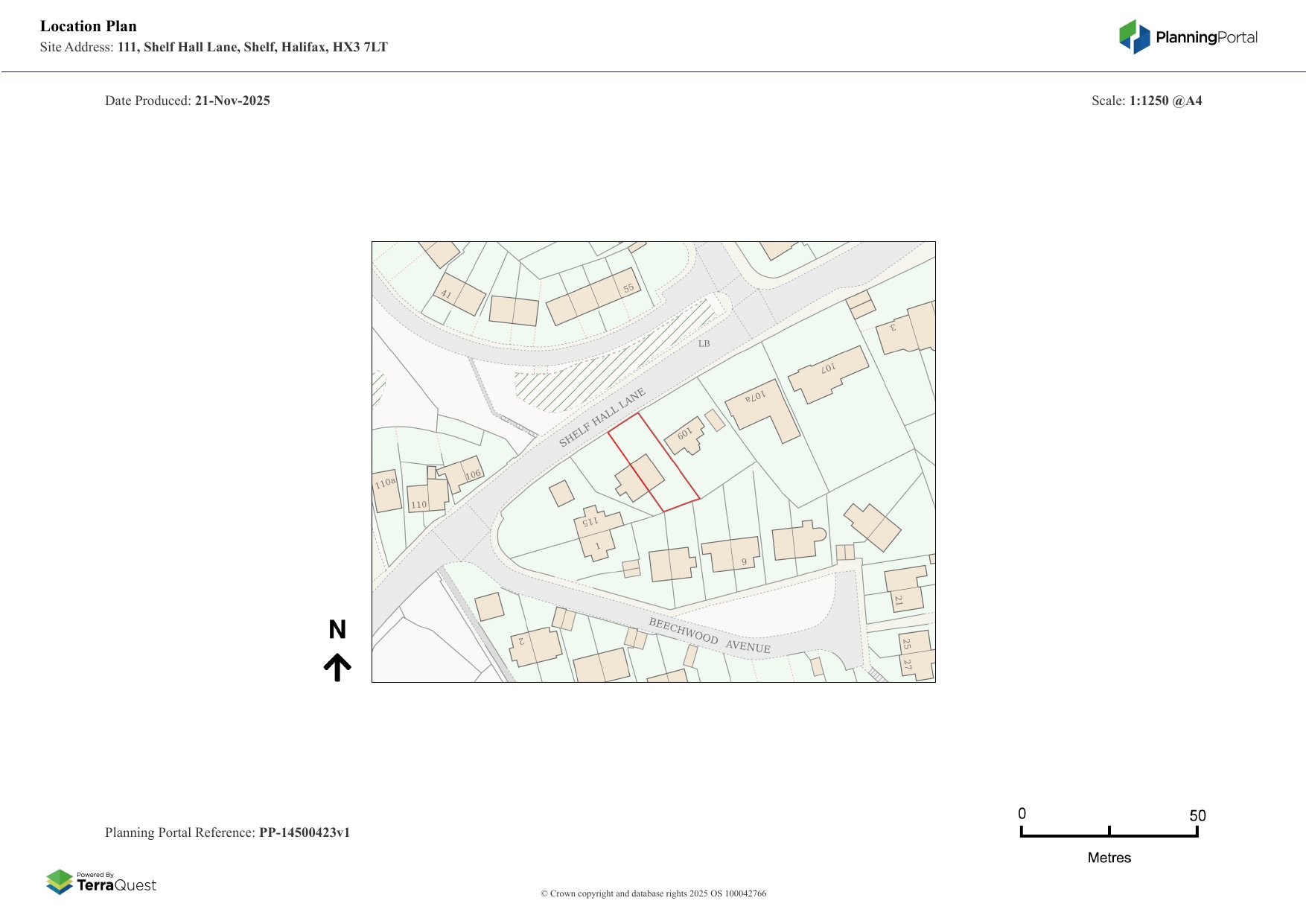Click the black north arrow

pyautogui.click(x=337, y=668)
